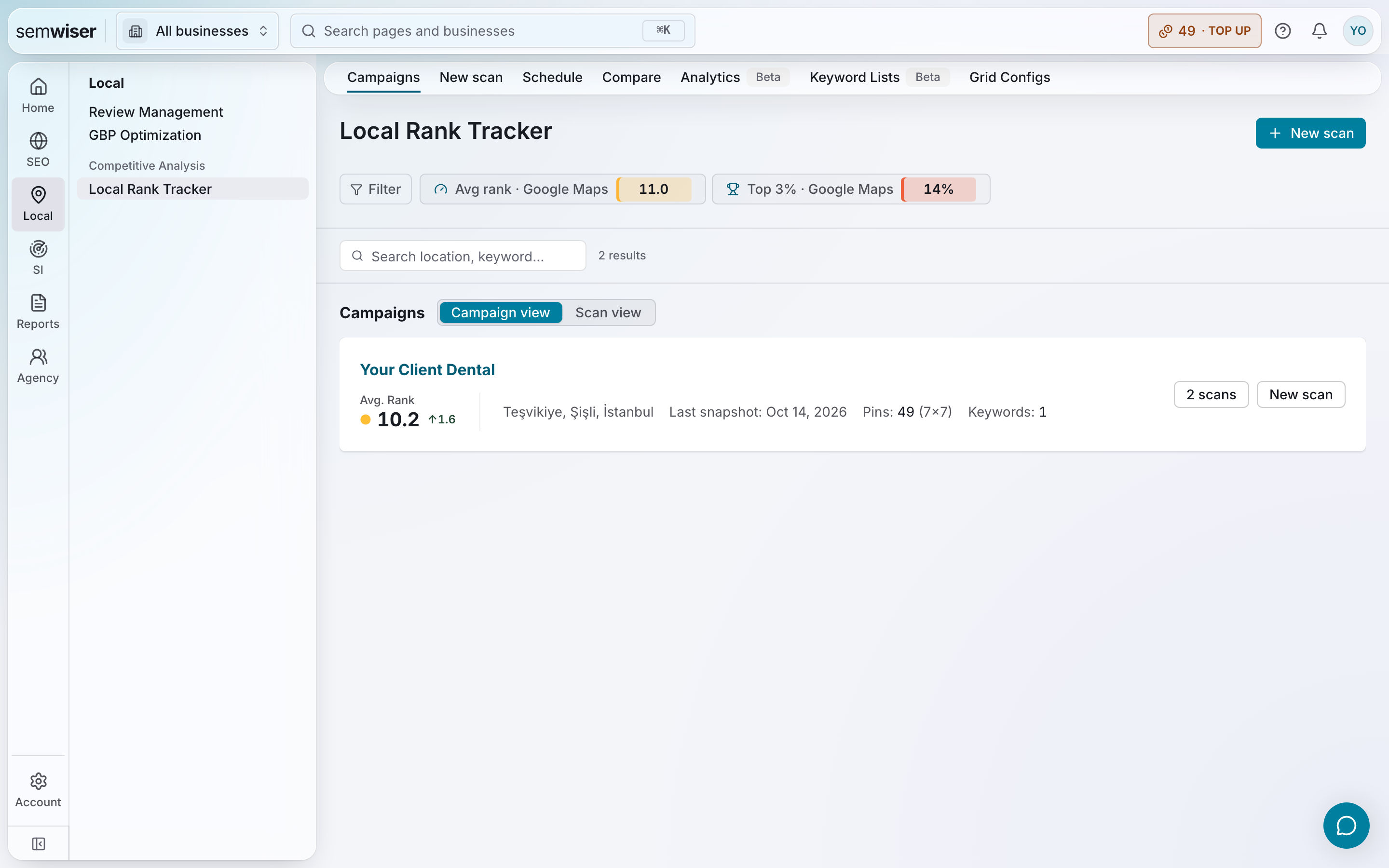Open the Analytics Beta tab
The height and width of the screenshot is (868, 1389).
point(735,78)
